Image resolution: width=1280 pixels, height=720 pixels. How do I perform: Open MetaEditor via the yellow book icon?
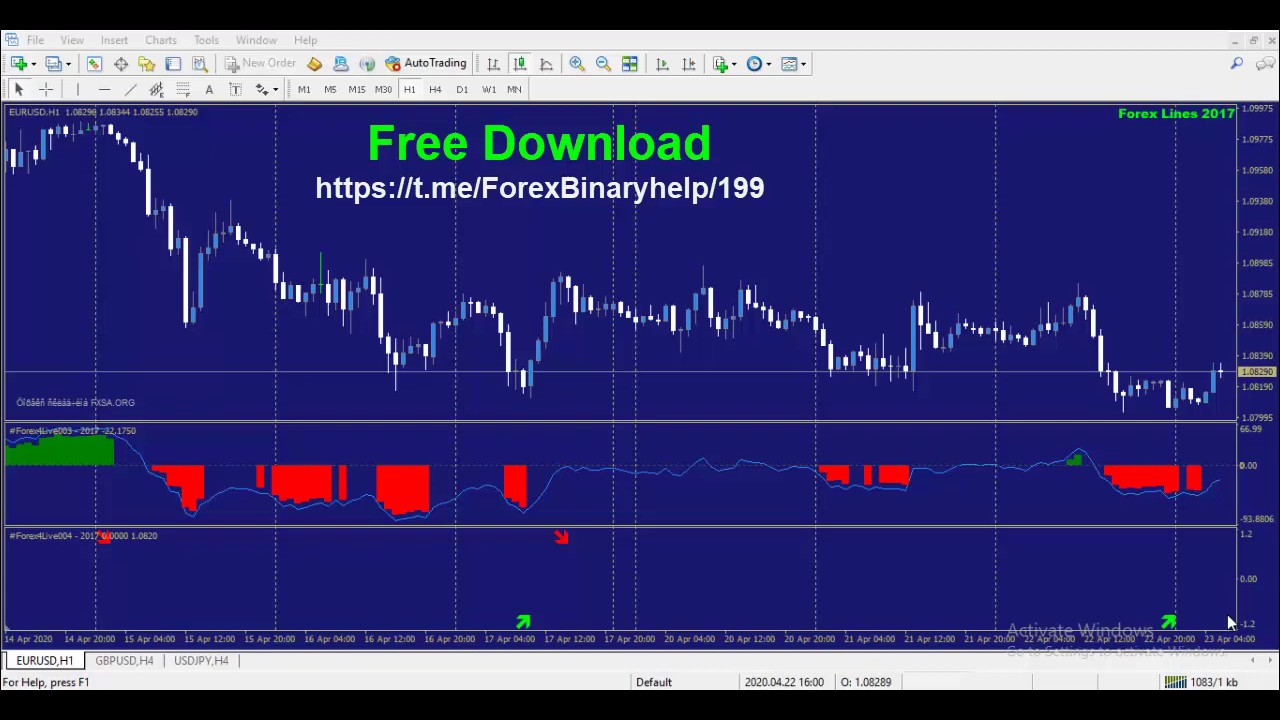pos(314,64)
